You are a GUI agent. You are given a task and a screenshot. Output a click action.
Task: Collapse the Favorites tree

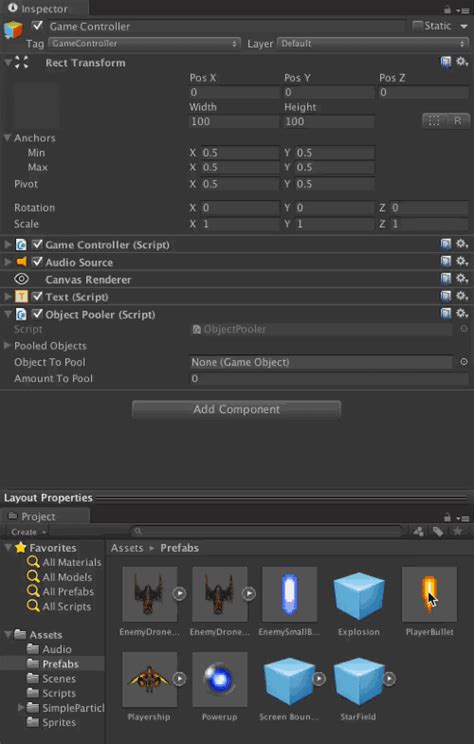click(x=8, y=548)
